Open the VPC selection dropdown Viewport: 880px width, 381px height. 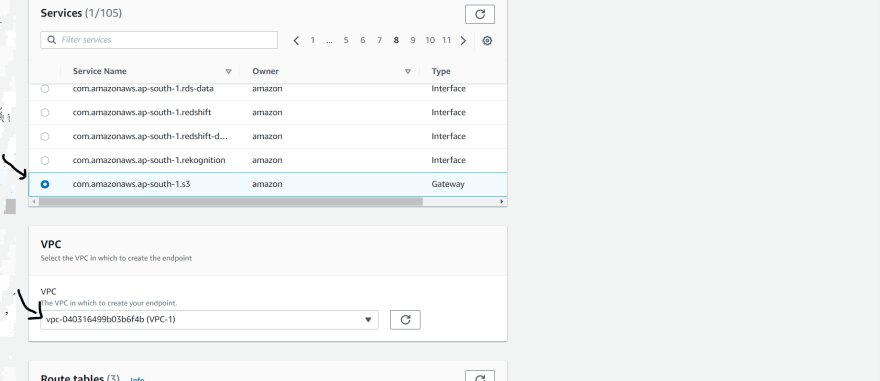tap(209, 320)
